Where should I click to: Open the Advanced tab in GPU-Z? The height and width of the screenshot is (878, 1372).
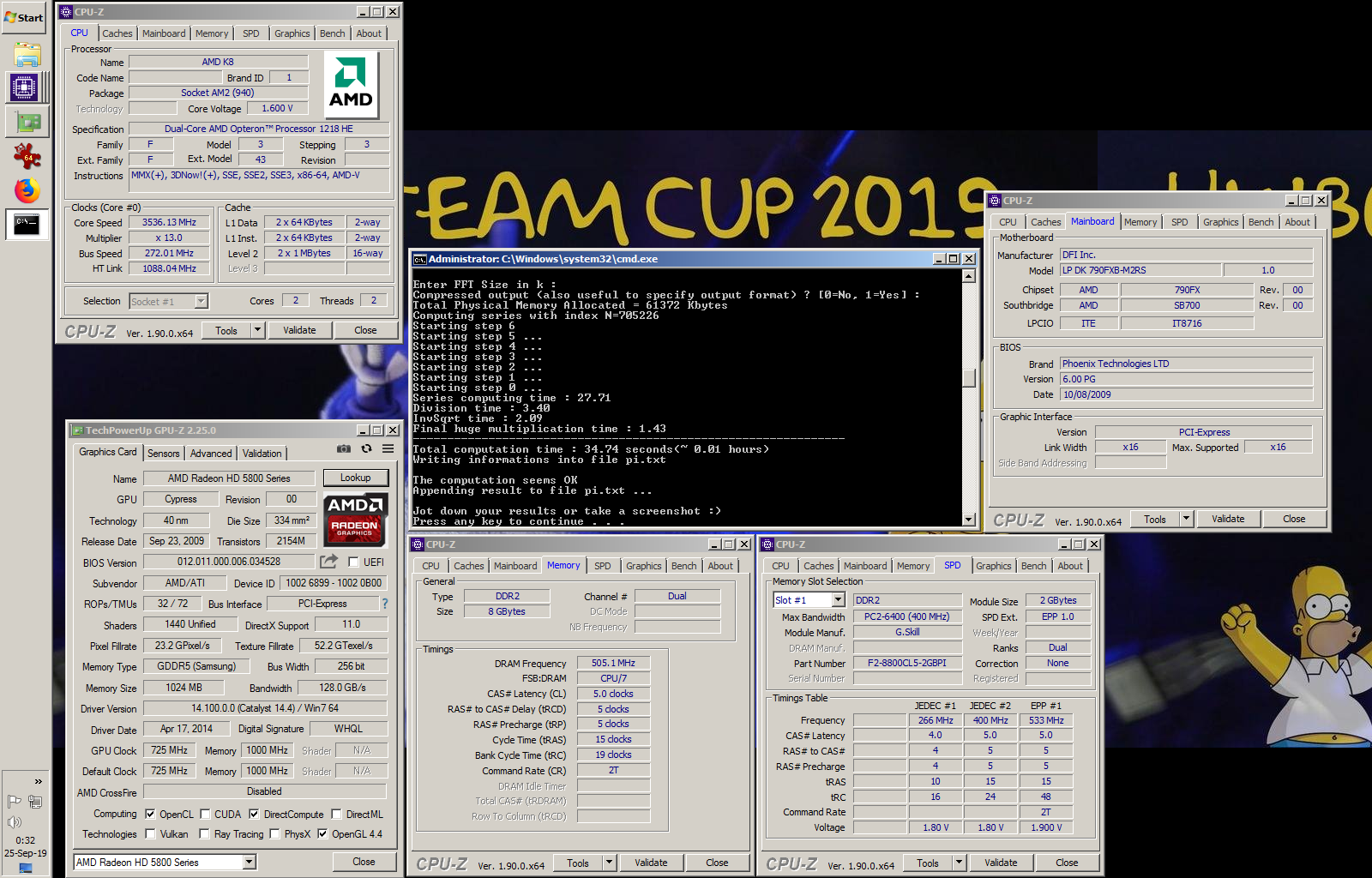coord(211,453)
